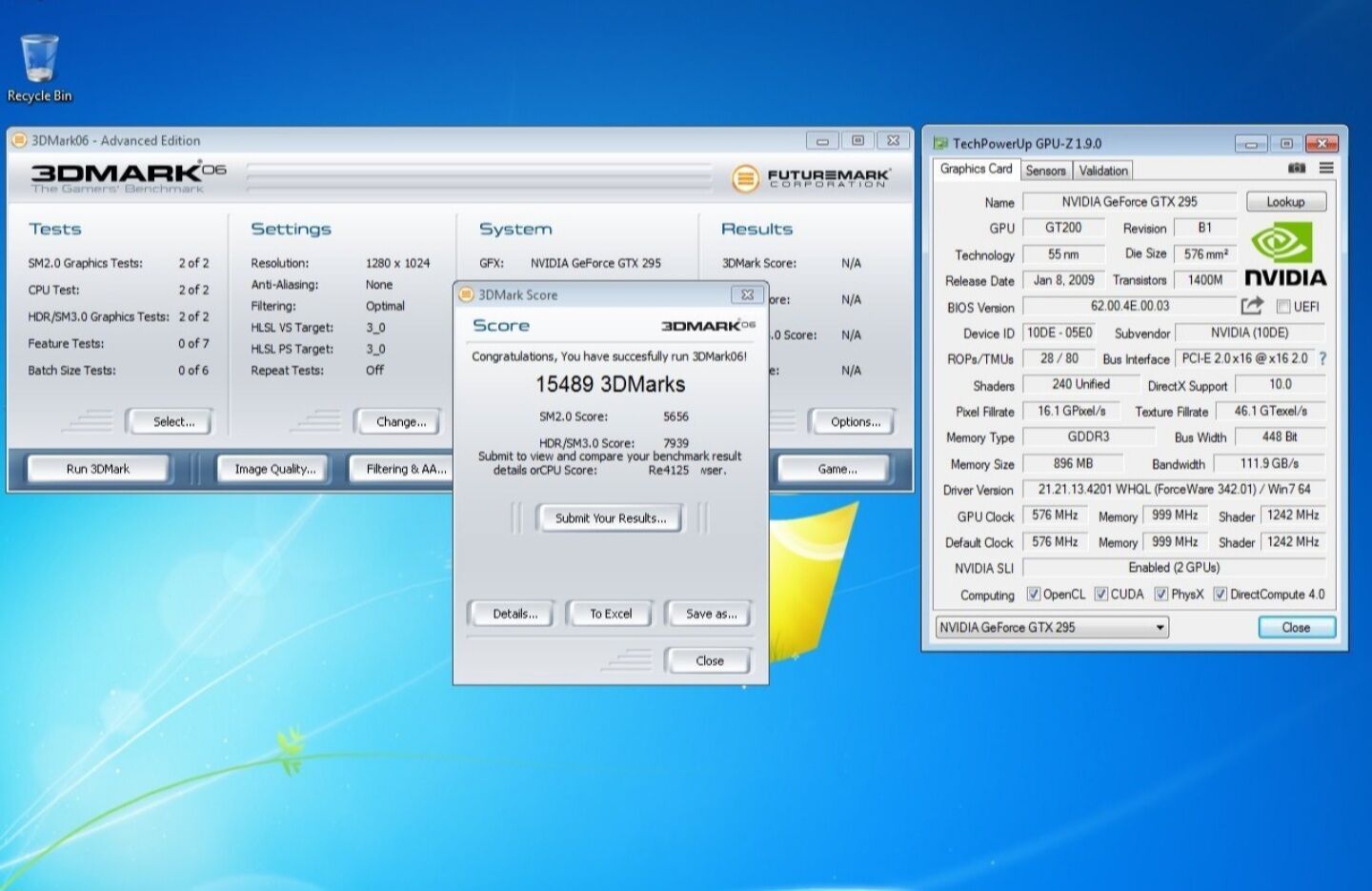Click the BIOS export share icon
Viewport: 1372px width, 891px height.
tap(1252, 305)
